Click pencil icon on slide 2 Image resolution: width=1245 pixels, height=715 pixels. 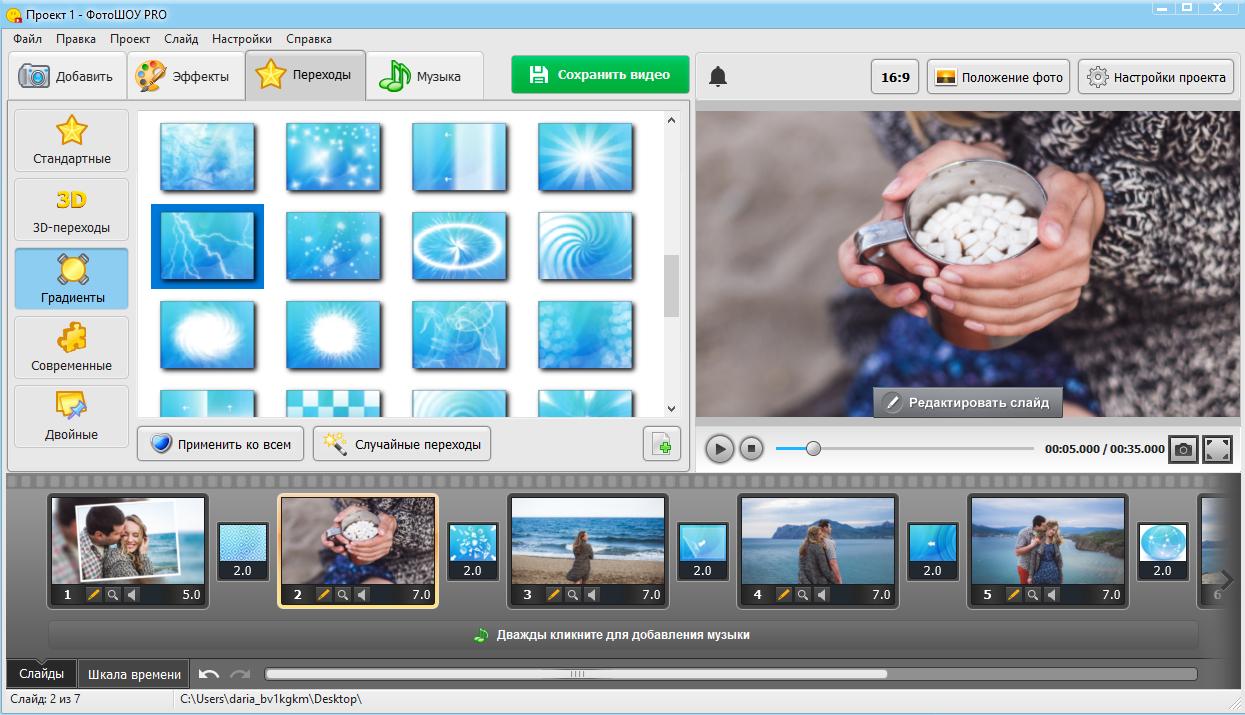pos(323,594)
